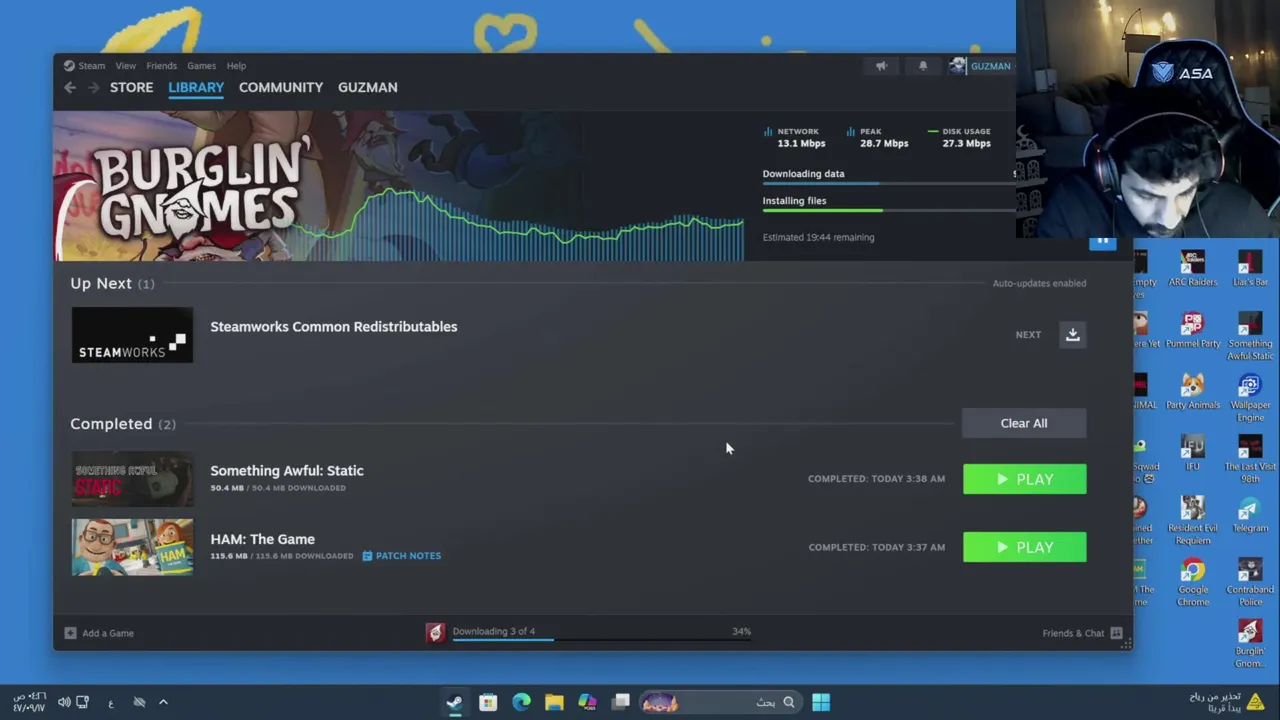Click the Add a Game plus icon
This screenshot has height=720, width=1280.
(x=70, y=633)
